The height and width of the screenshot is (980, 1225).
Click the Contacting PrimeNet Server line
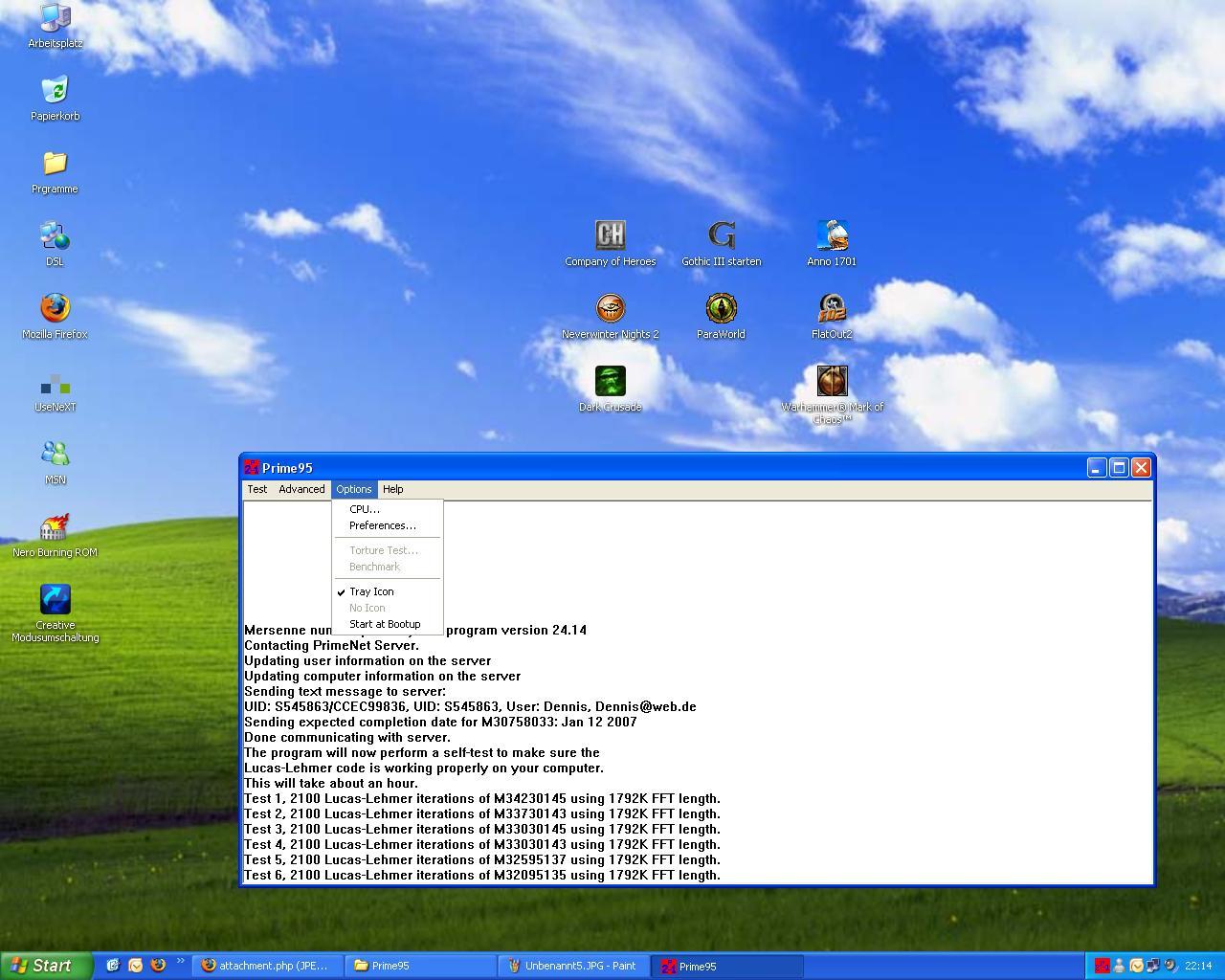(x=332, y=645)
